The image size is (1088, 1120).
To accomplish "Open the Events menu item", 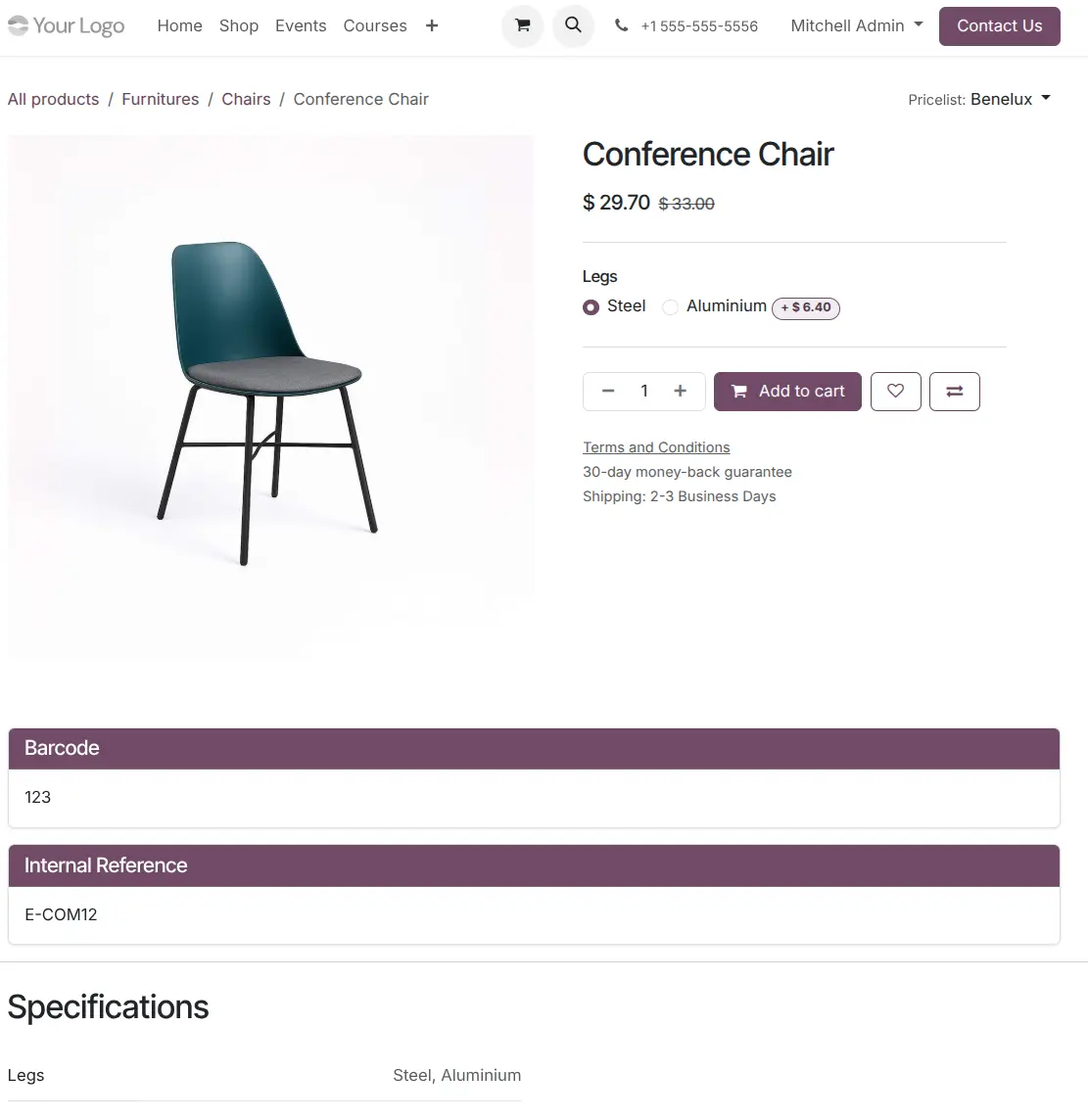I will coord(301,26).
